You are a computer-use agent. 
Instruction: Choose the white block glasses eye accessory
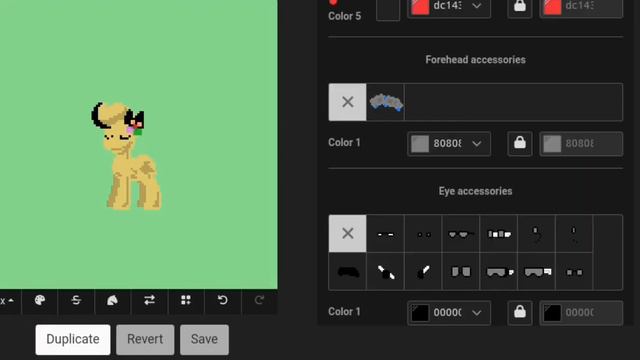point(499,234)
